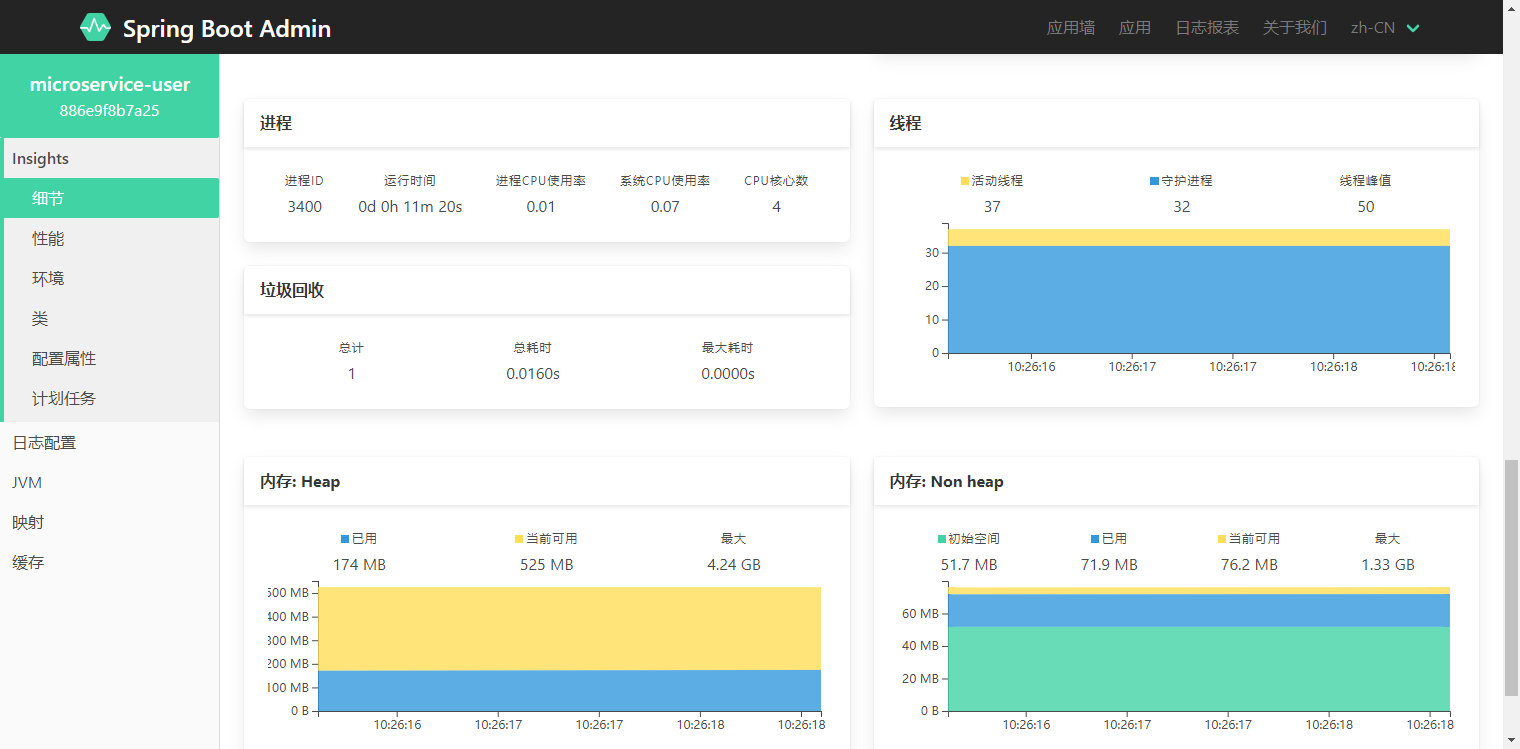Screen dimensions: 1520x749
Task: Click the Non heap value 51.7 MB
Action: [x=969, y=565]
